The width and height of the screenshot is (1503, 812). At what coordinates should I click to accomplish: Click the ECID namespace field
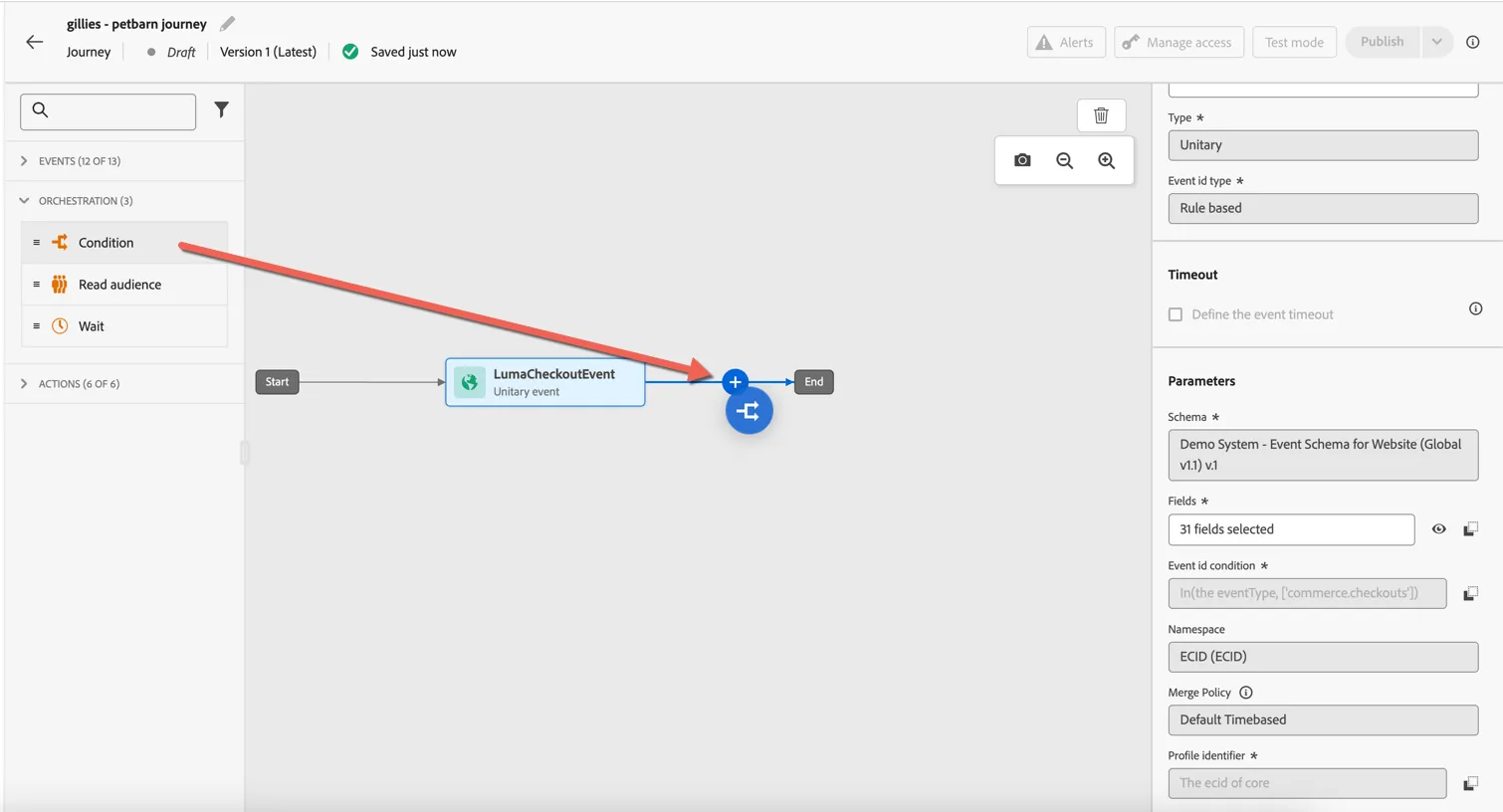[1323, 657]
